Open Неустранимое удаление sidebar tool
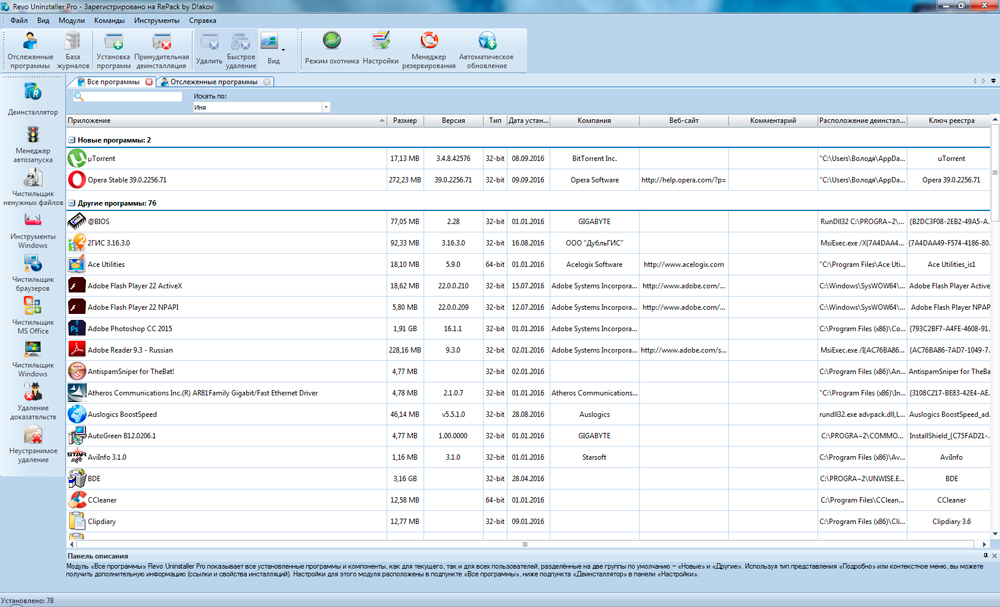Screen dimensions: 1000x607 click(33, 444)
